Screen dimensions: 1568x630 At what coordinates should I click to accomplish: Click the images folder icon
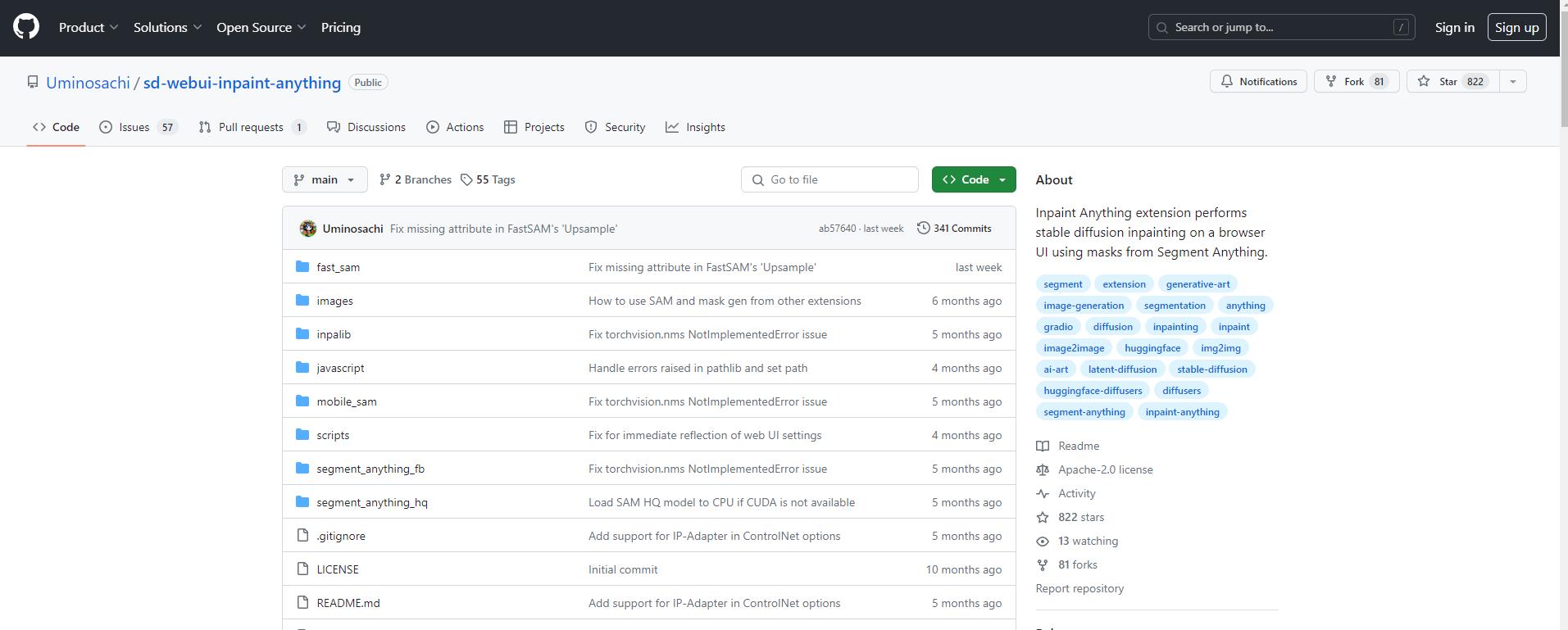tap(302, 300)
